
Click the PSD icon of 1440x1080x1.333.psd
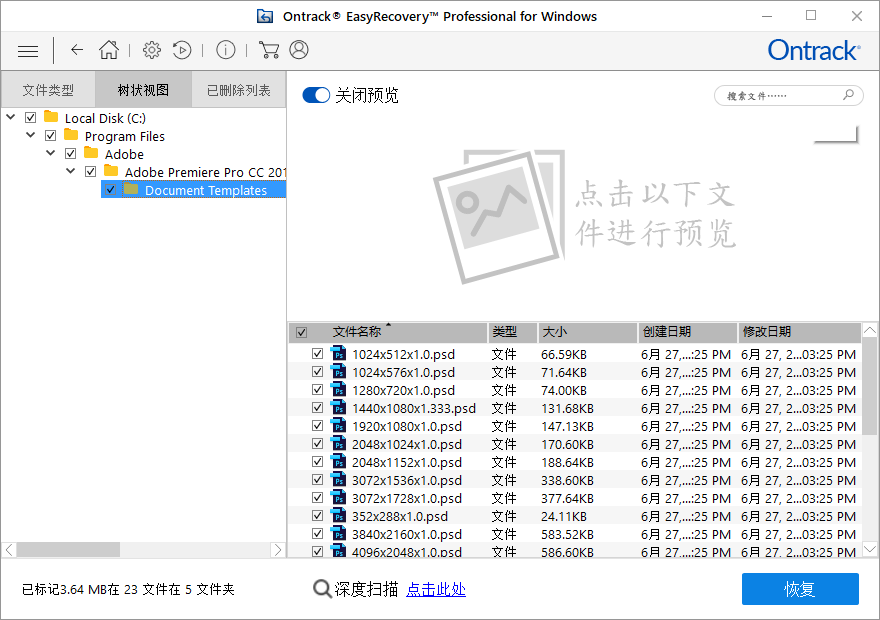pos(338,407)
